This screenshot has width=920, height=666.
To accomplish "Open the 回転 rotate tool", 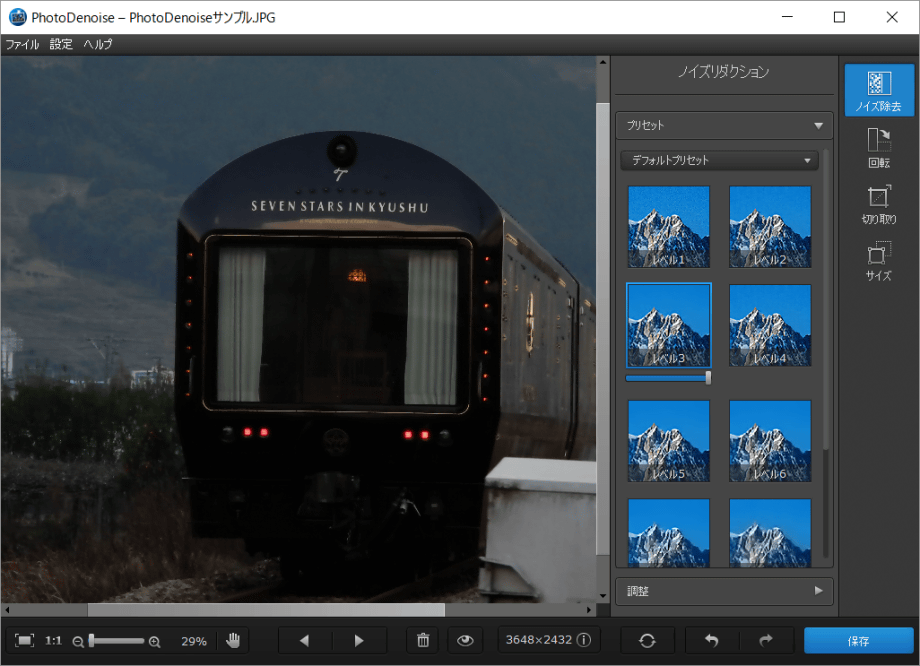I will 879,148.
